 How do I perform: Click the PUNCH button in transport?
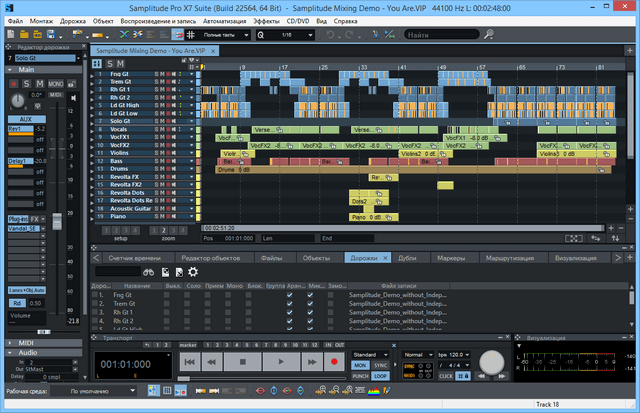point(361,376)
